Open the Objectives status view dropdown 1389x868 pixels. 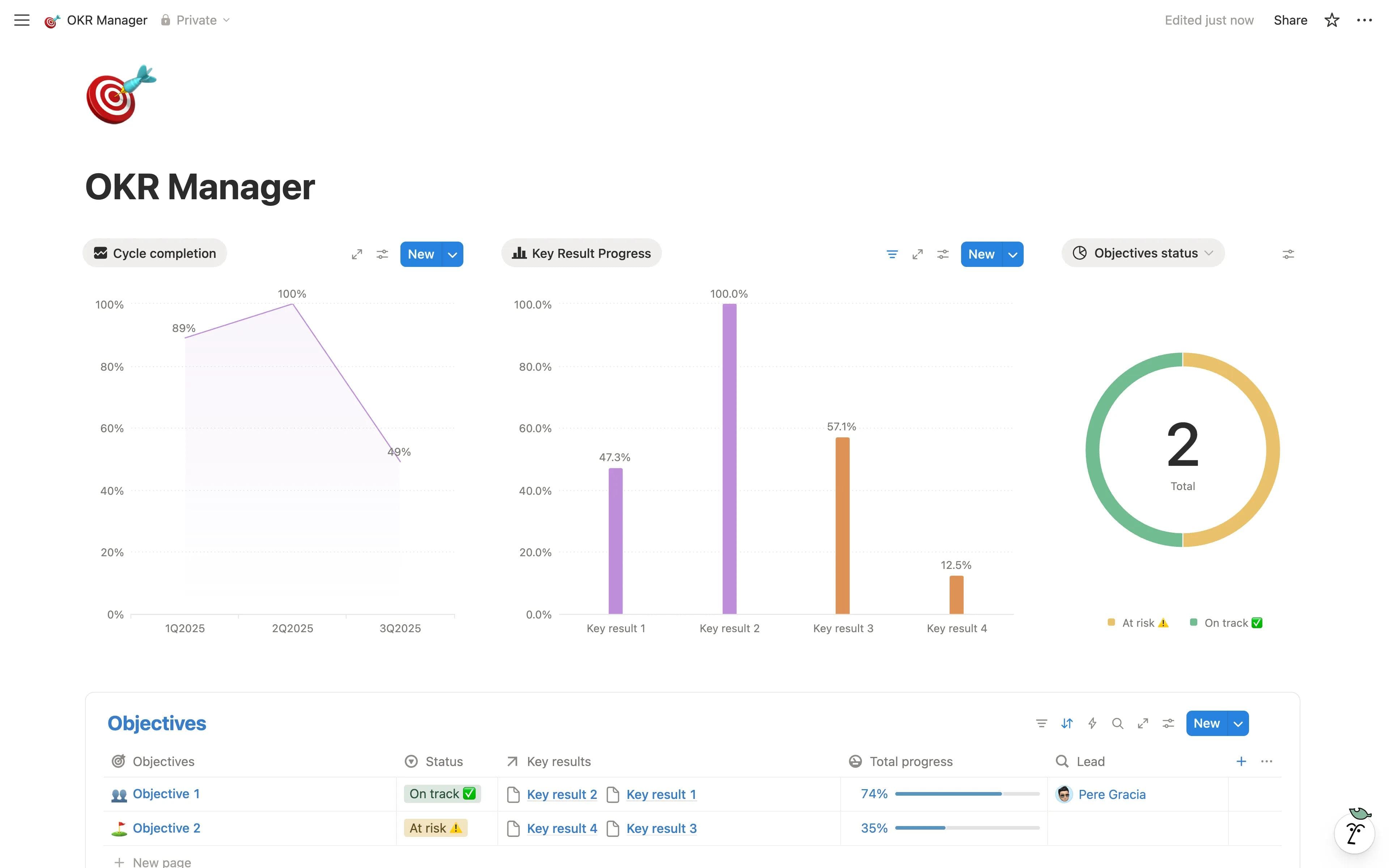click(1143, 253)
